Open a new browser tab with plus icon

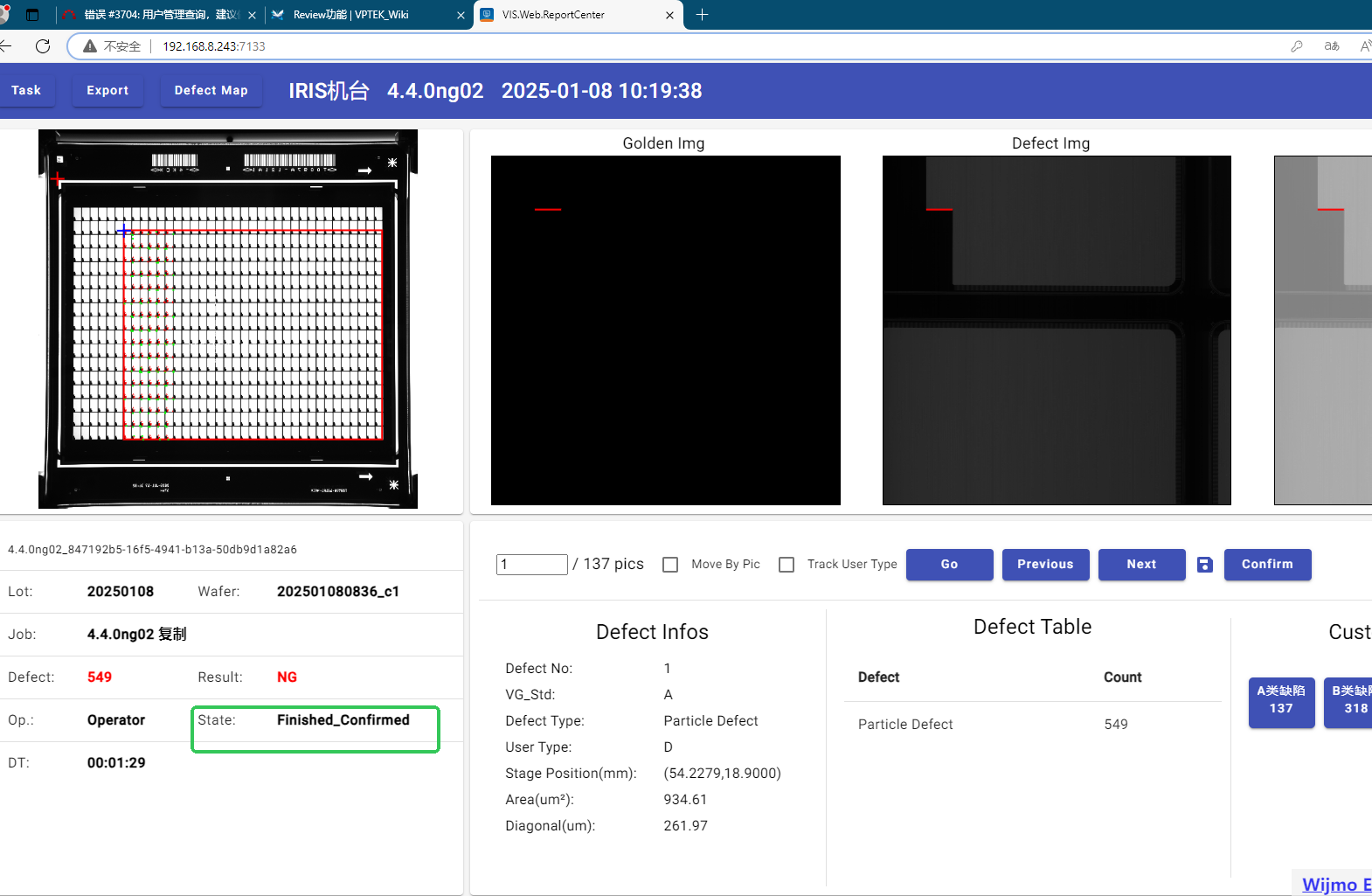tap(702, 15)
